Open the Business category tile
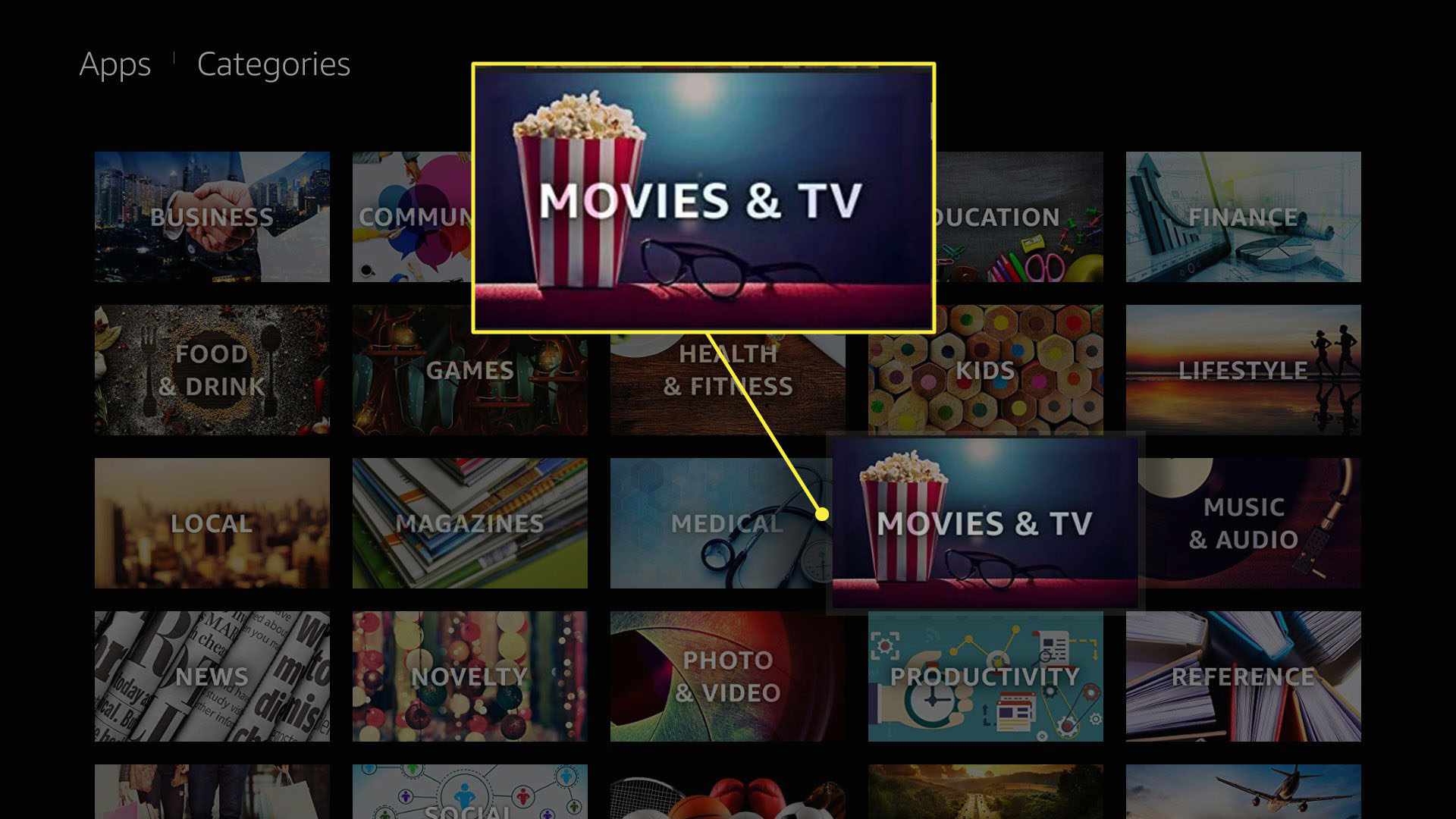This screenshot has height=819, width=1456. pyautogui.click(x=212, y=217)
